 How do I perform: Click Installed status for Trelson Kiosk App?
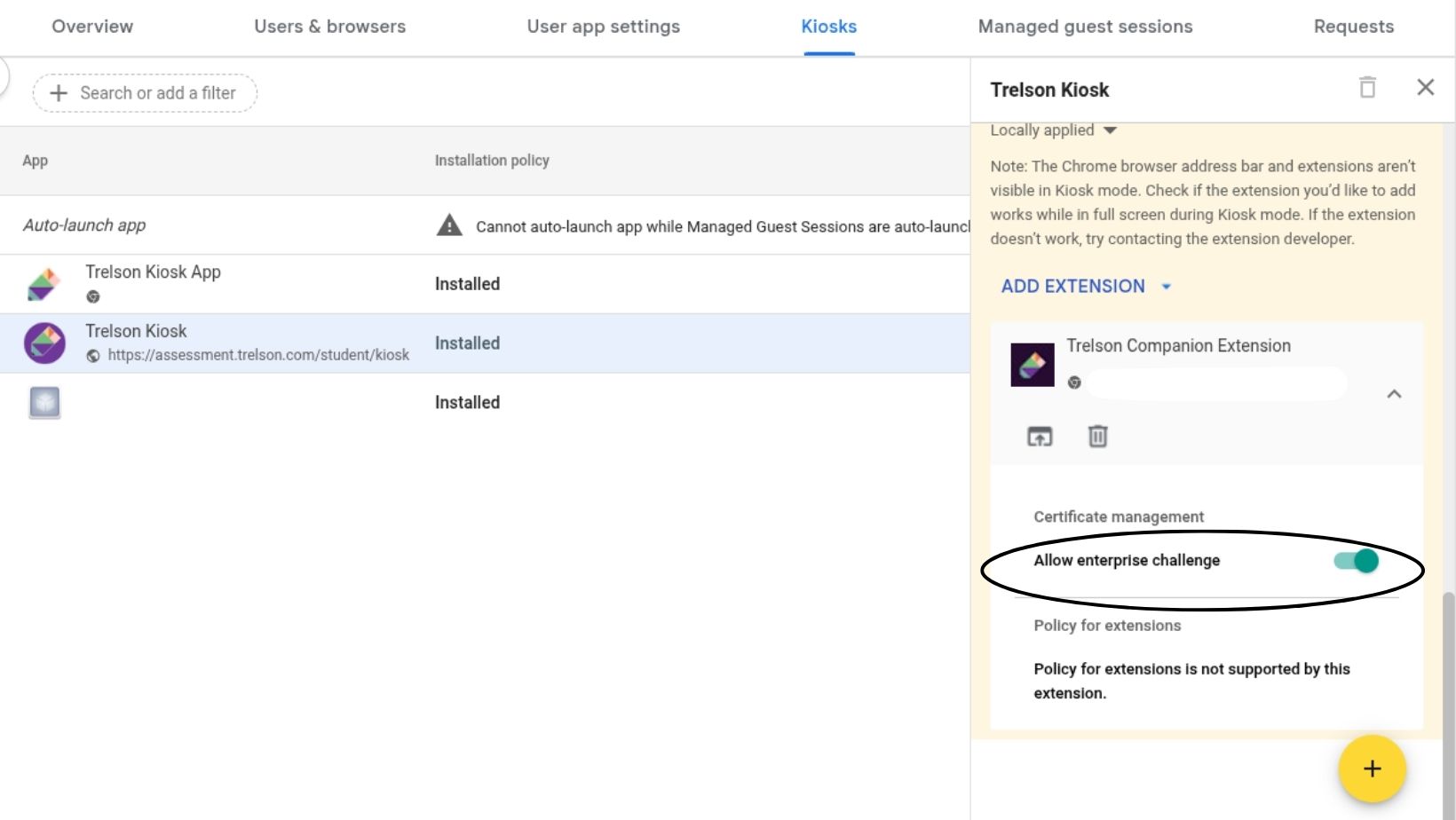467,284
